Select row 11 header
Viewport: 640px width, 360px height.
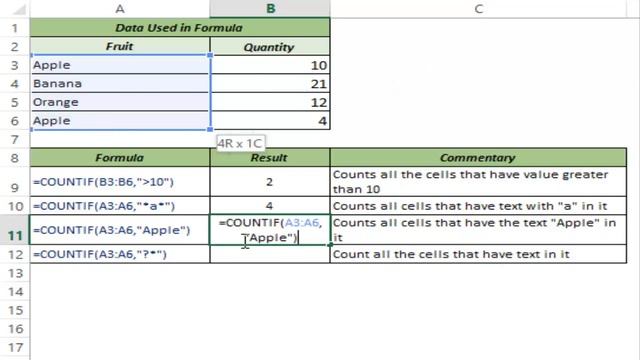(15, 230)
